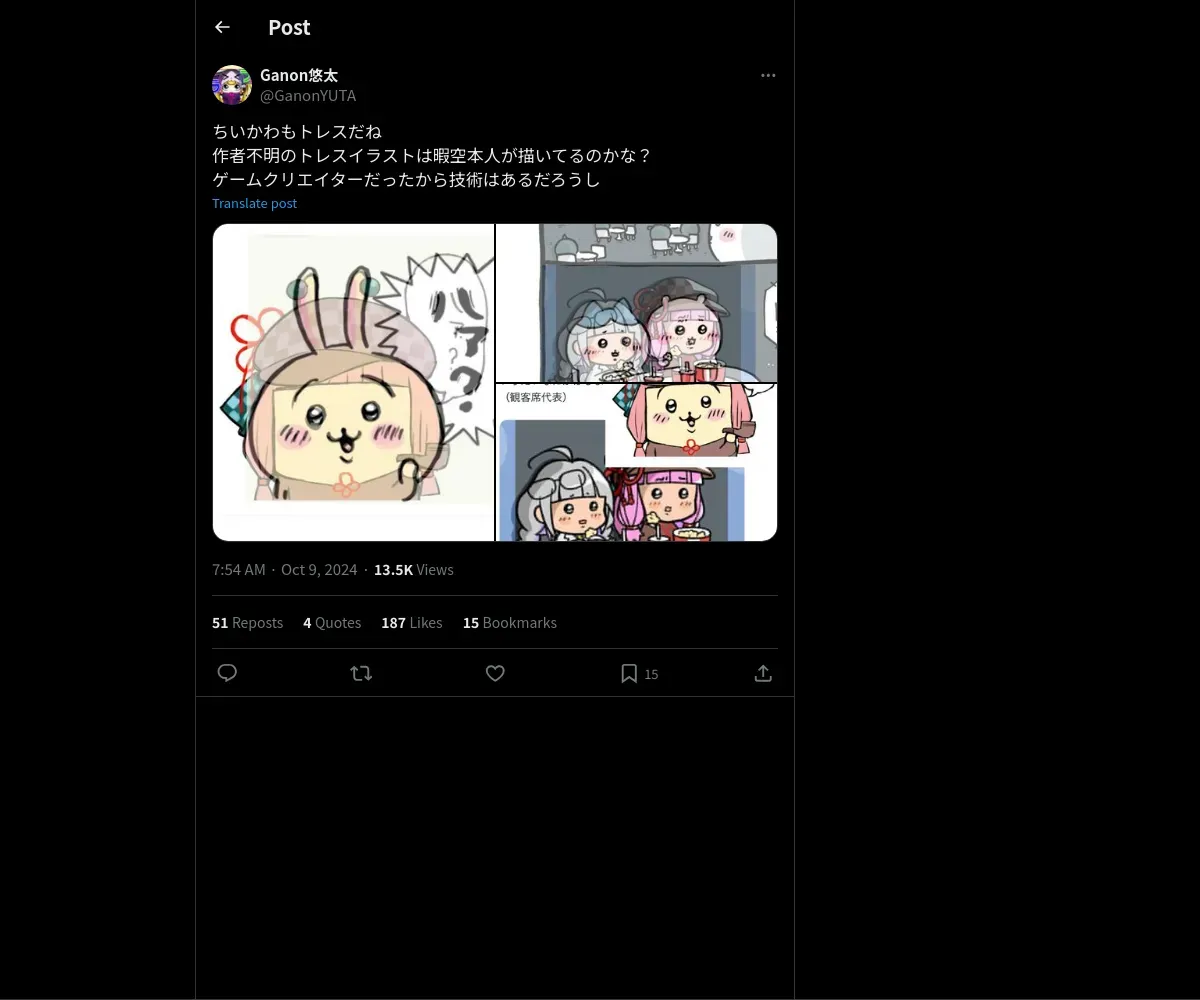View the 187 Likes list

(x=411, y=622)
